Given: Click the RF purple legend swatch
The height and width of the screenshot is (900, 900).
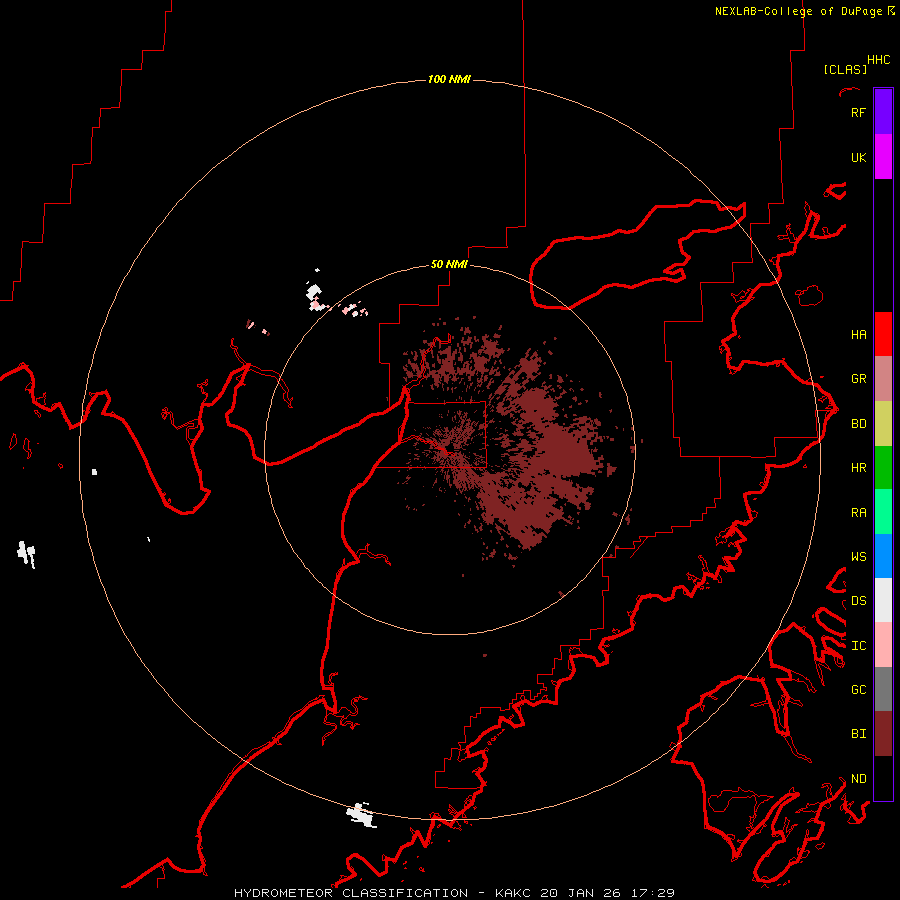Looking at the screenshot, I should 883,112.
